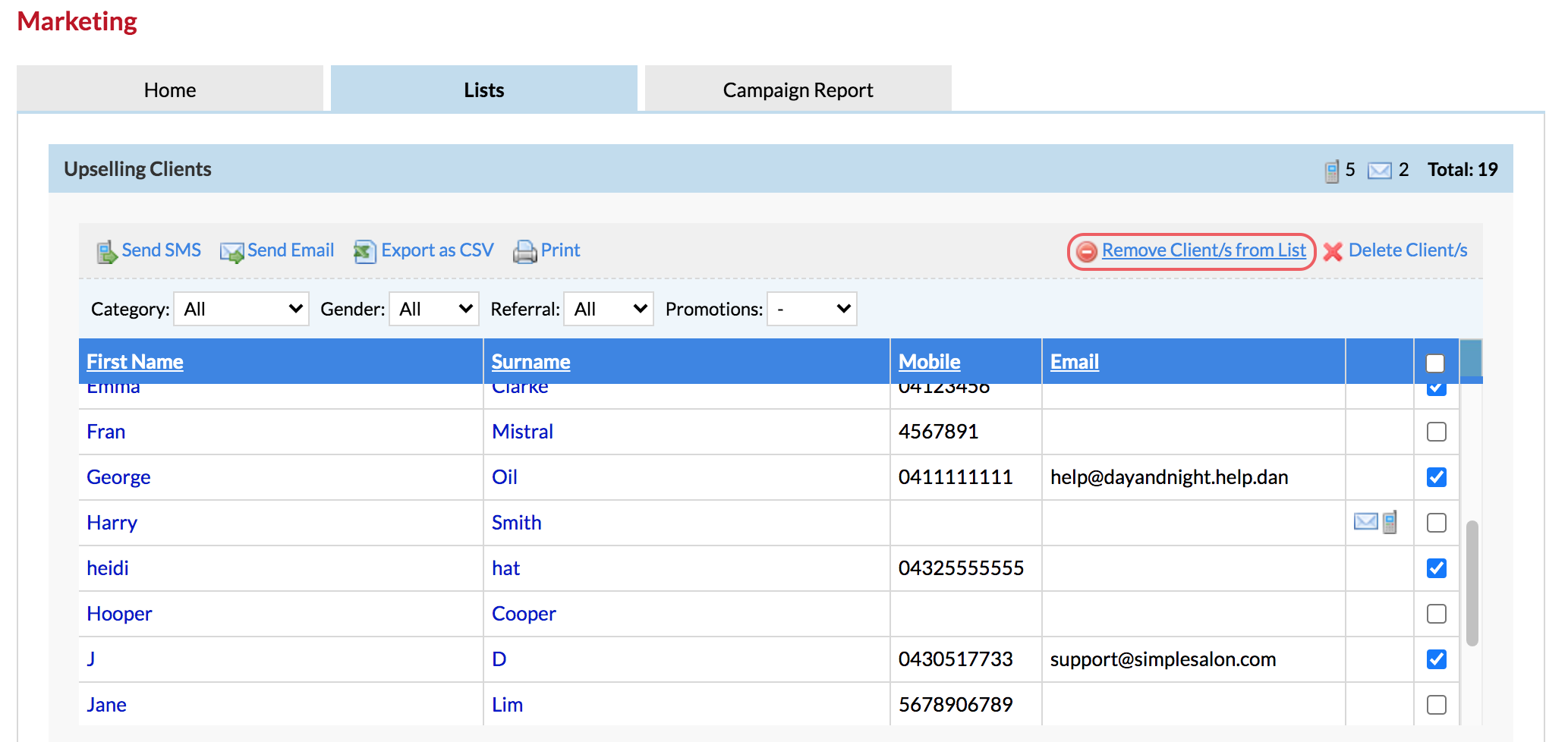Click mobile number 0411111111

pyautogui.click(x=956, y=477)
